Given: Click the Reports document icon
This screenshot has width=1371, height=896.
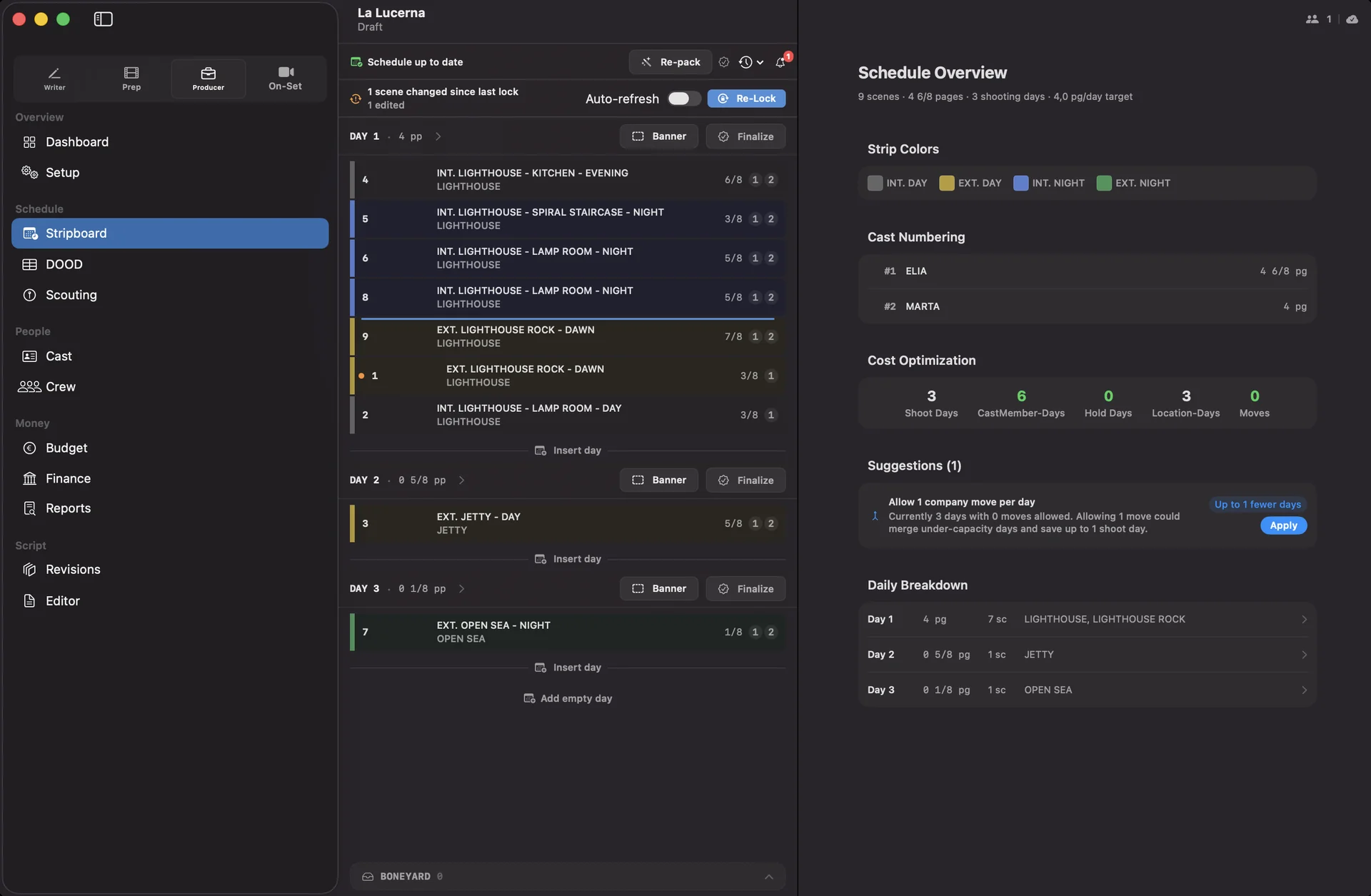Looking at the screenshot, I should click(x=29, y=508).
